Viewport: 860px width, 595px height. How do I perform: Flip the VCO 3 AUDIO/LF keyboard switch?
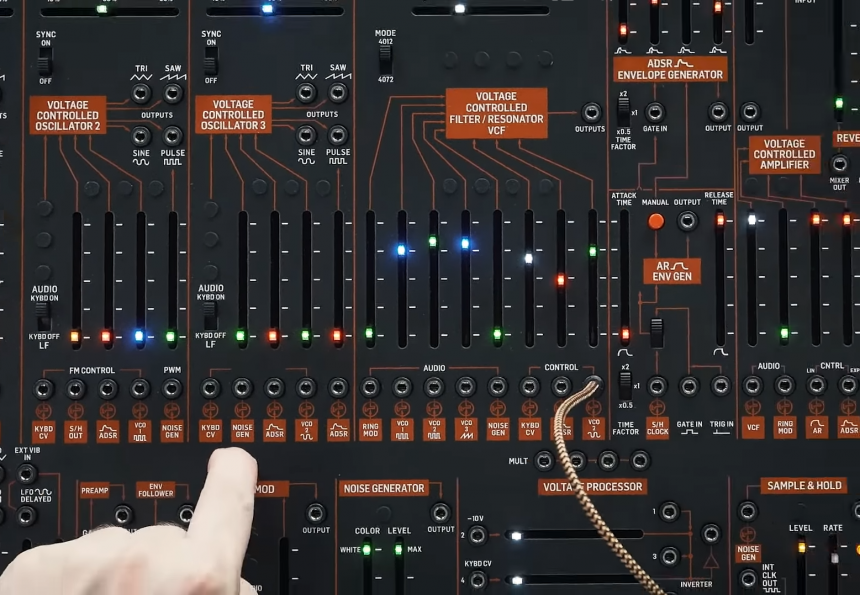211,315
